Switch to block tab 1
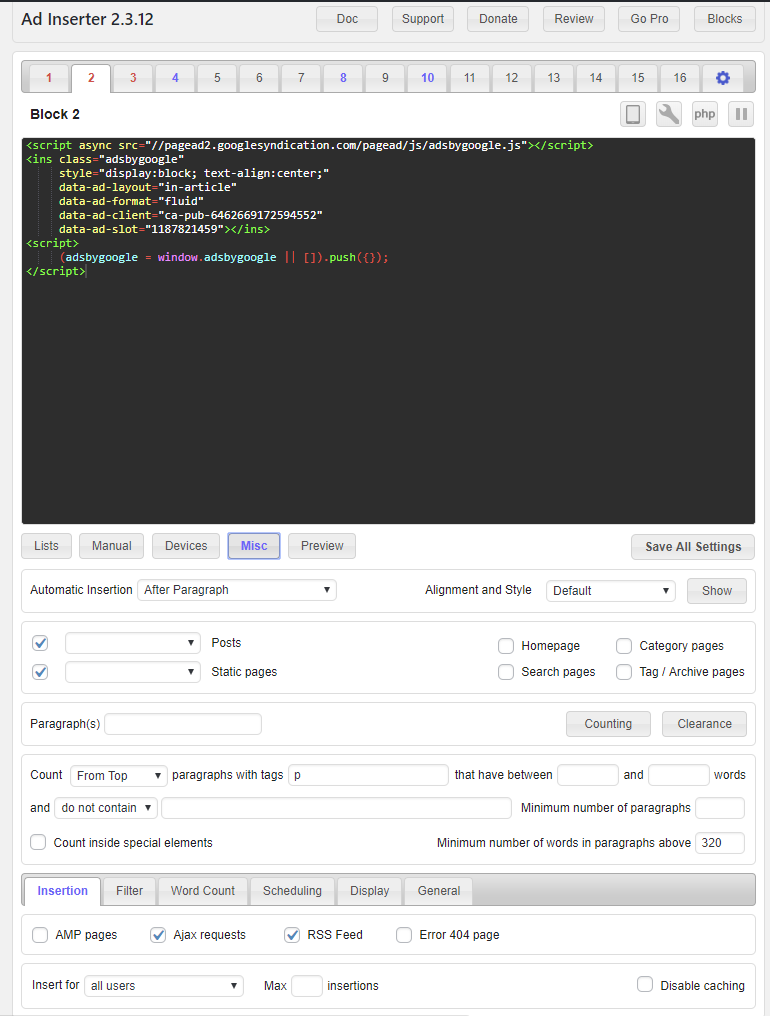The height and width of the screenshot is (1016, 770). click(x=49, y=78)
